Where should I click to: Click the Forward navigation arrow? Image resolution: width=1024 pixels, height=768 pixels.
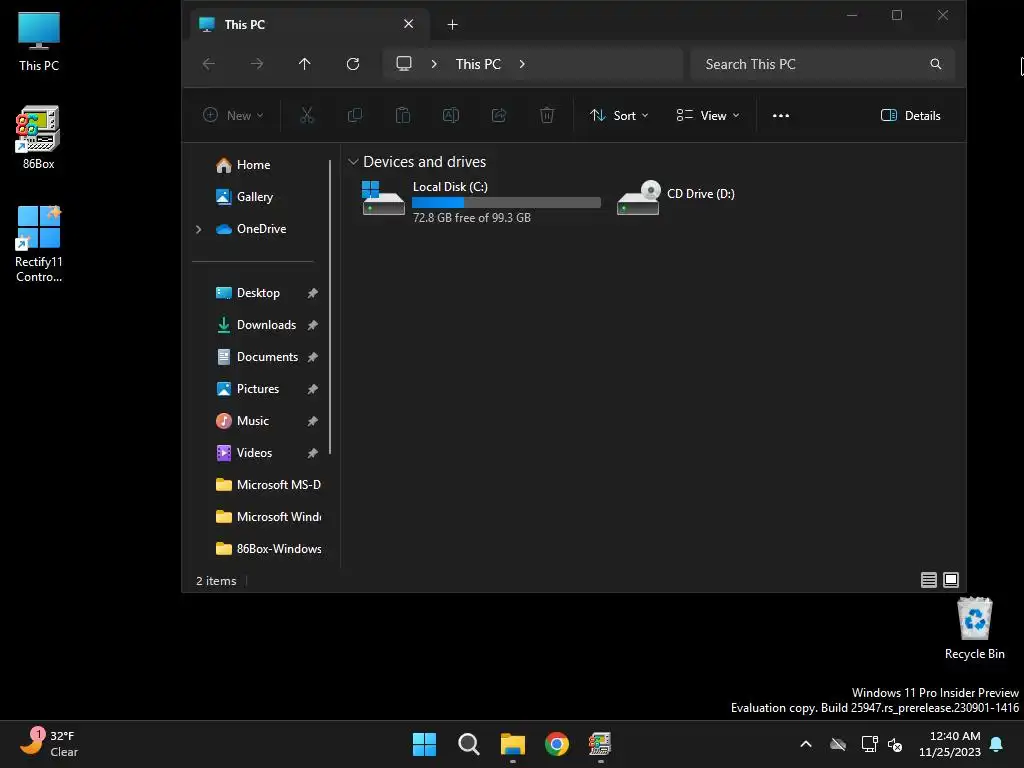pyautogui.click(x=257, y=64)
